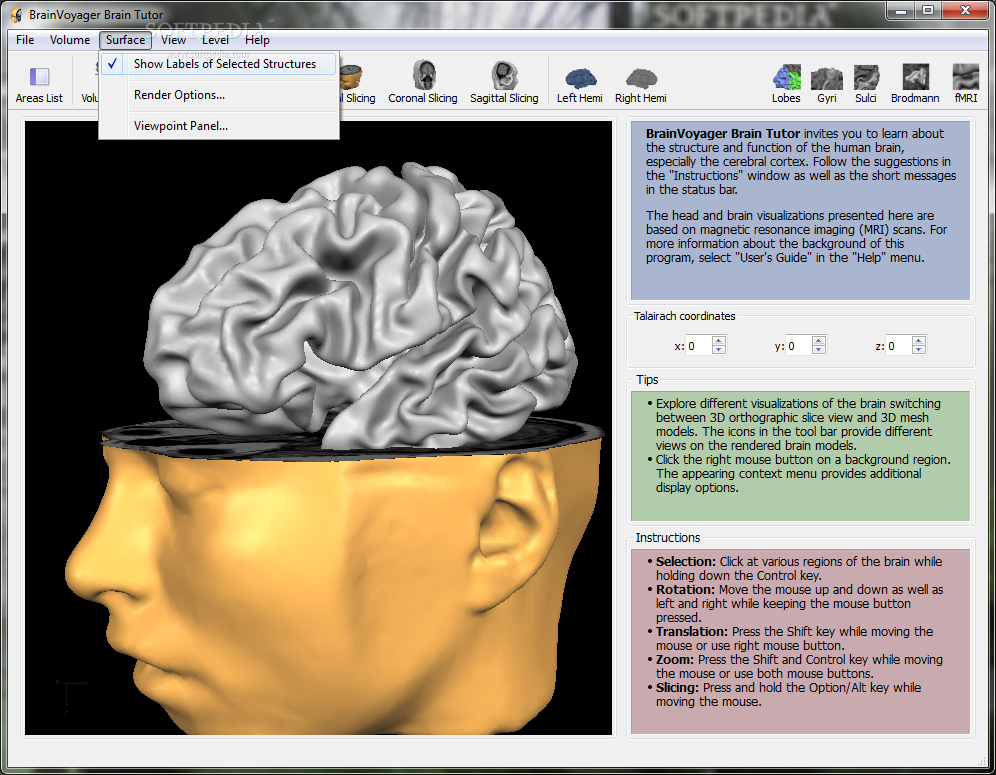Click the 'Talairach coordinates' group label

(x=685, y=316)
